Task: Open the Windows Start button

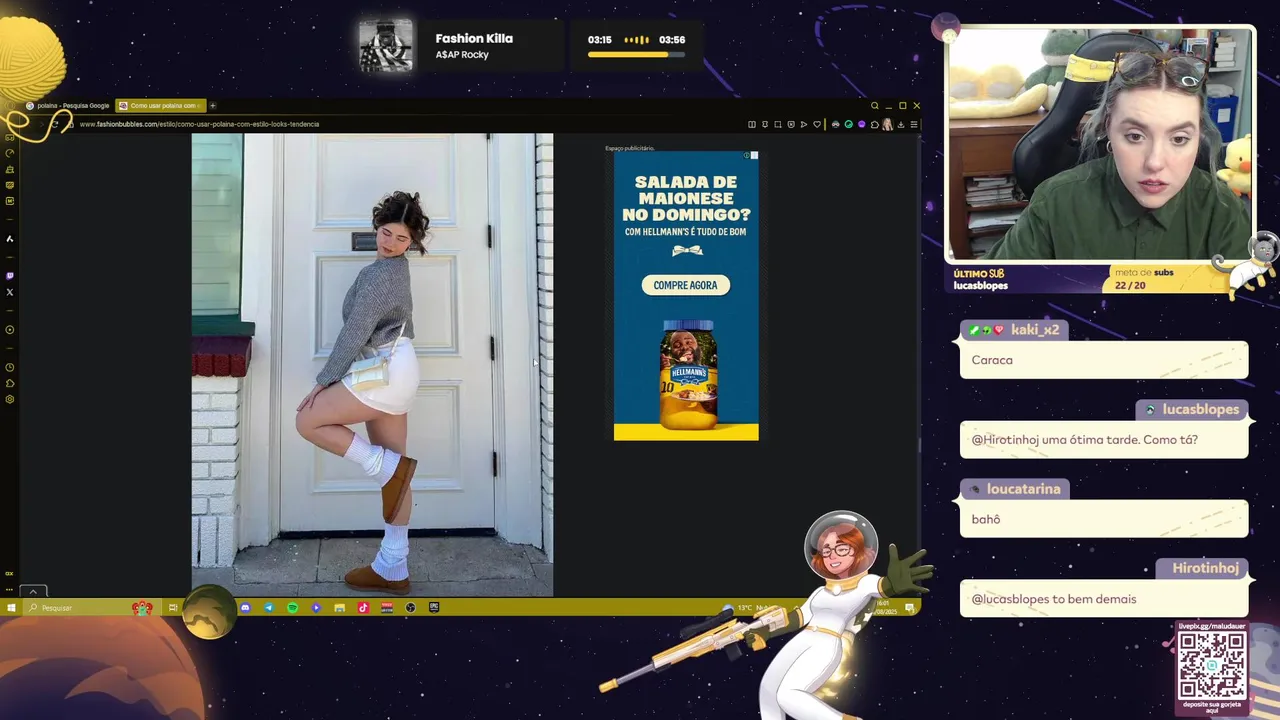Action: coord(11,608)
